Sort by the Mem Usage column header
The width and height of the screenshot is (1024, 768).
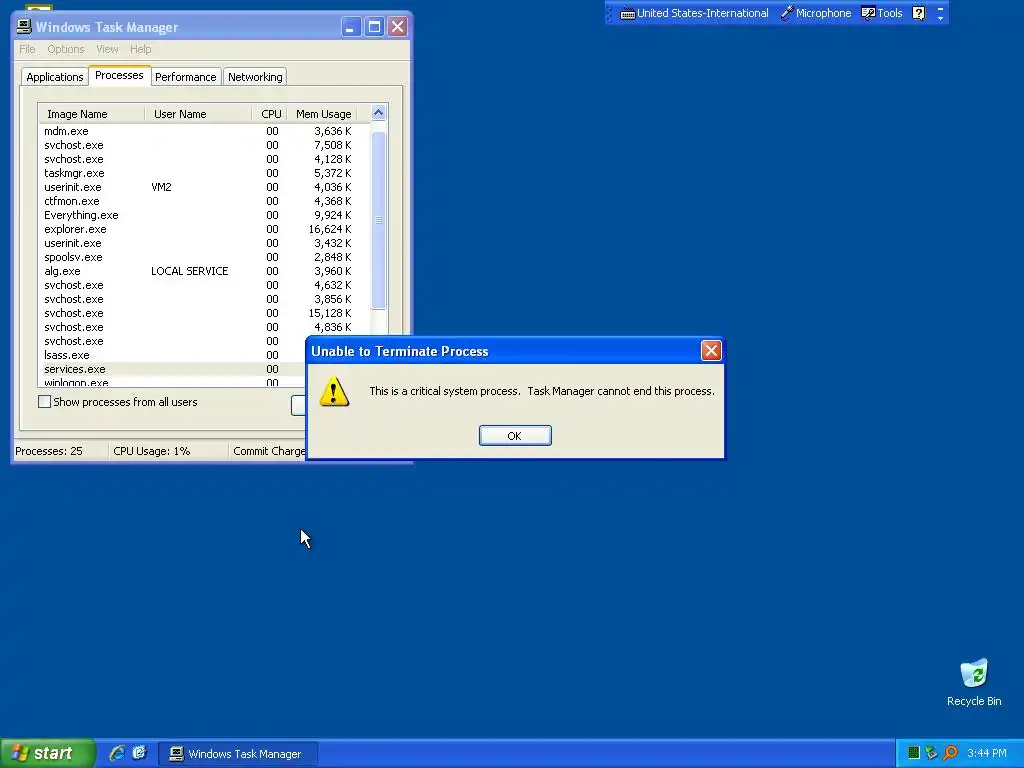coord(322,114)
